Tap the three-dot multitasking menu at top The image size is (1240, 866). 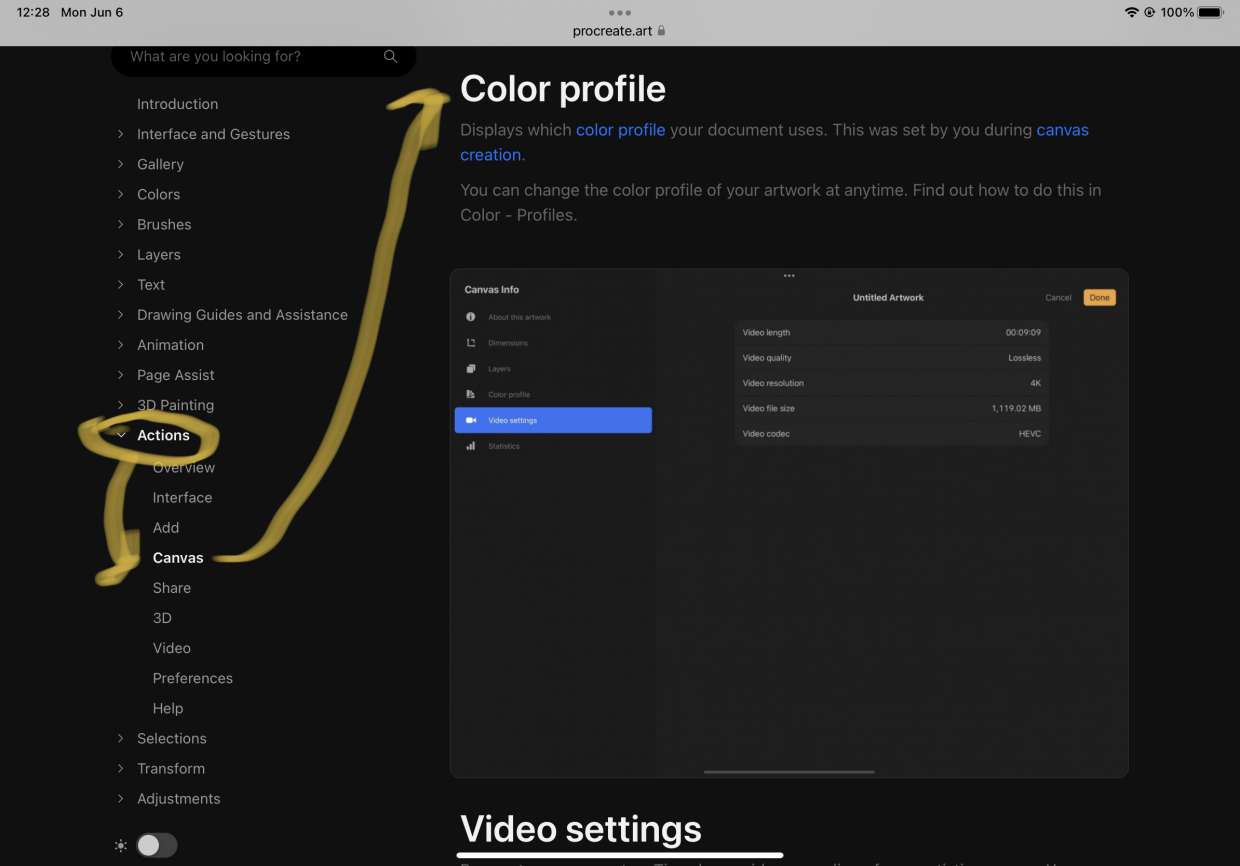[620, 13]
